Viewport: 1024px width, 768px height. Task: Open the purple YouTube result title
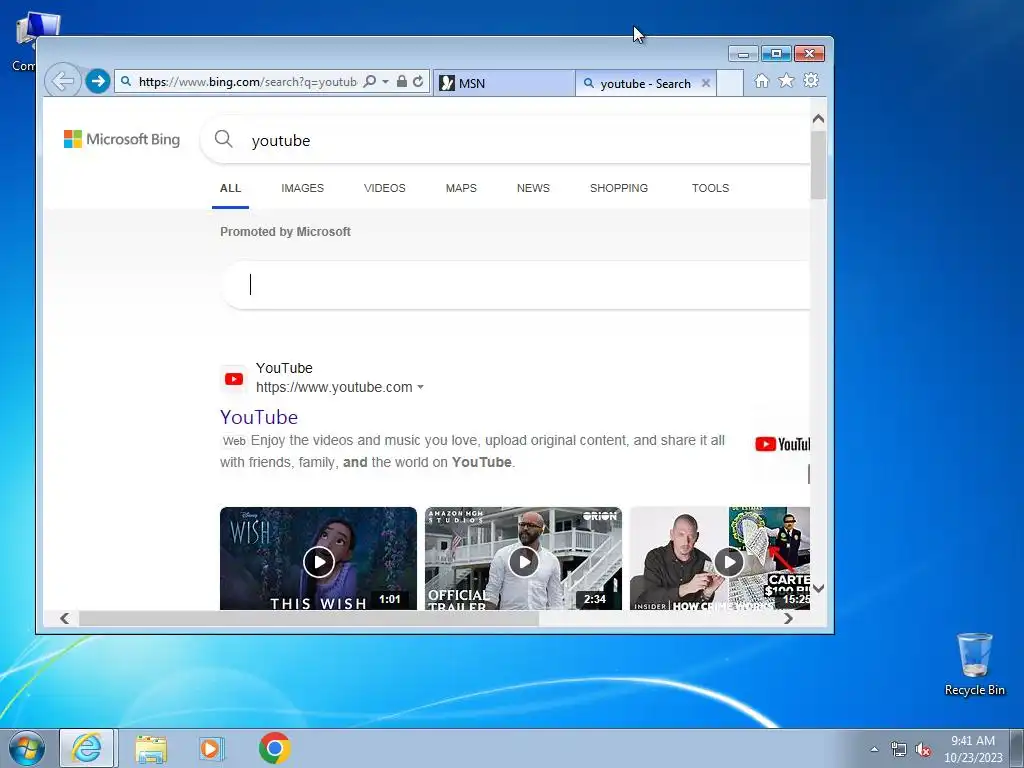click(x=259, y=417)
